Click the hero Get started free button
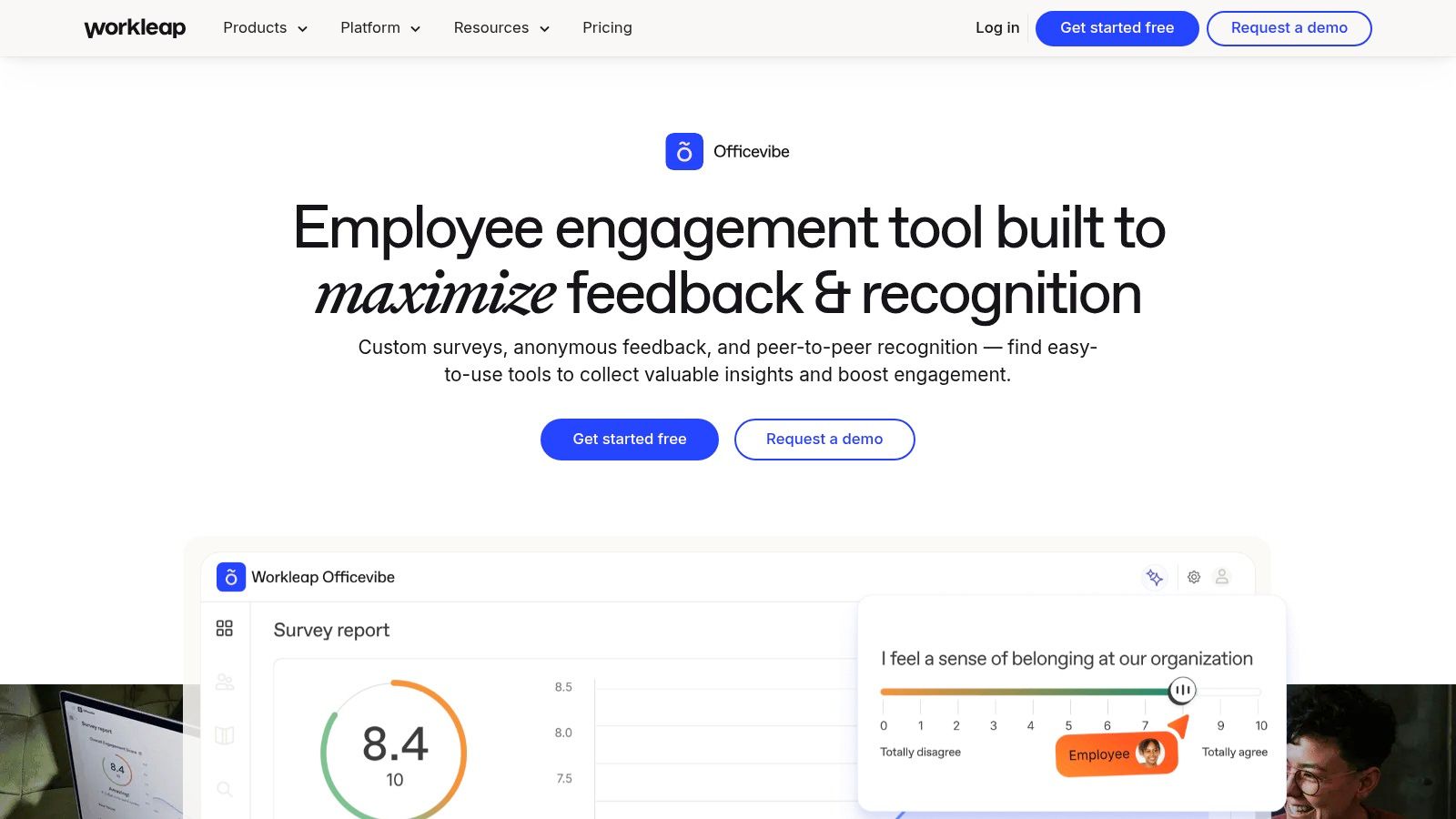The image size is (1456, 819). click(x=630, y=440)
